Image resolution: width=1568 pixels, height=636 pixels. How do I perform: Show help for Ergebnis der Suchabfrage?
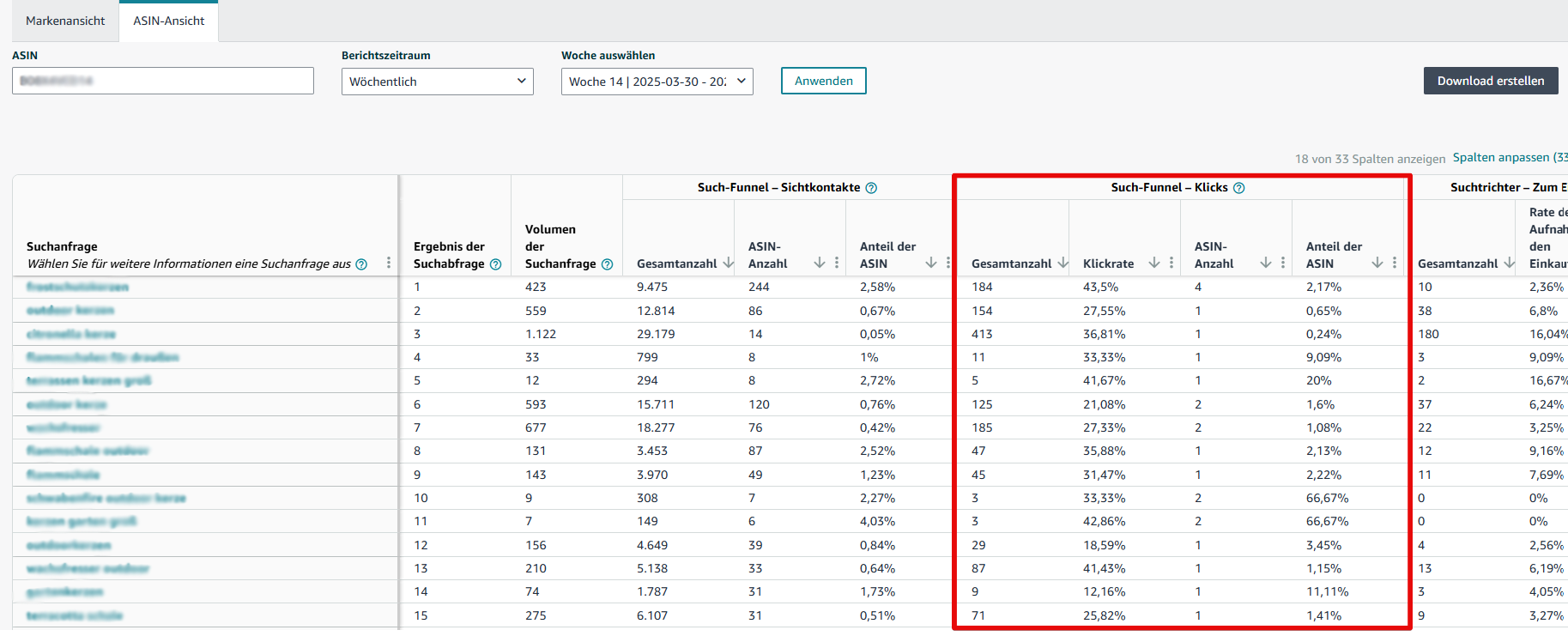click(x=495, y=264)
